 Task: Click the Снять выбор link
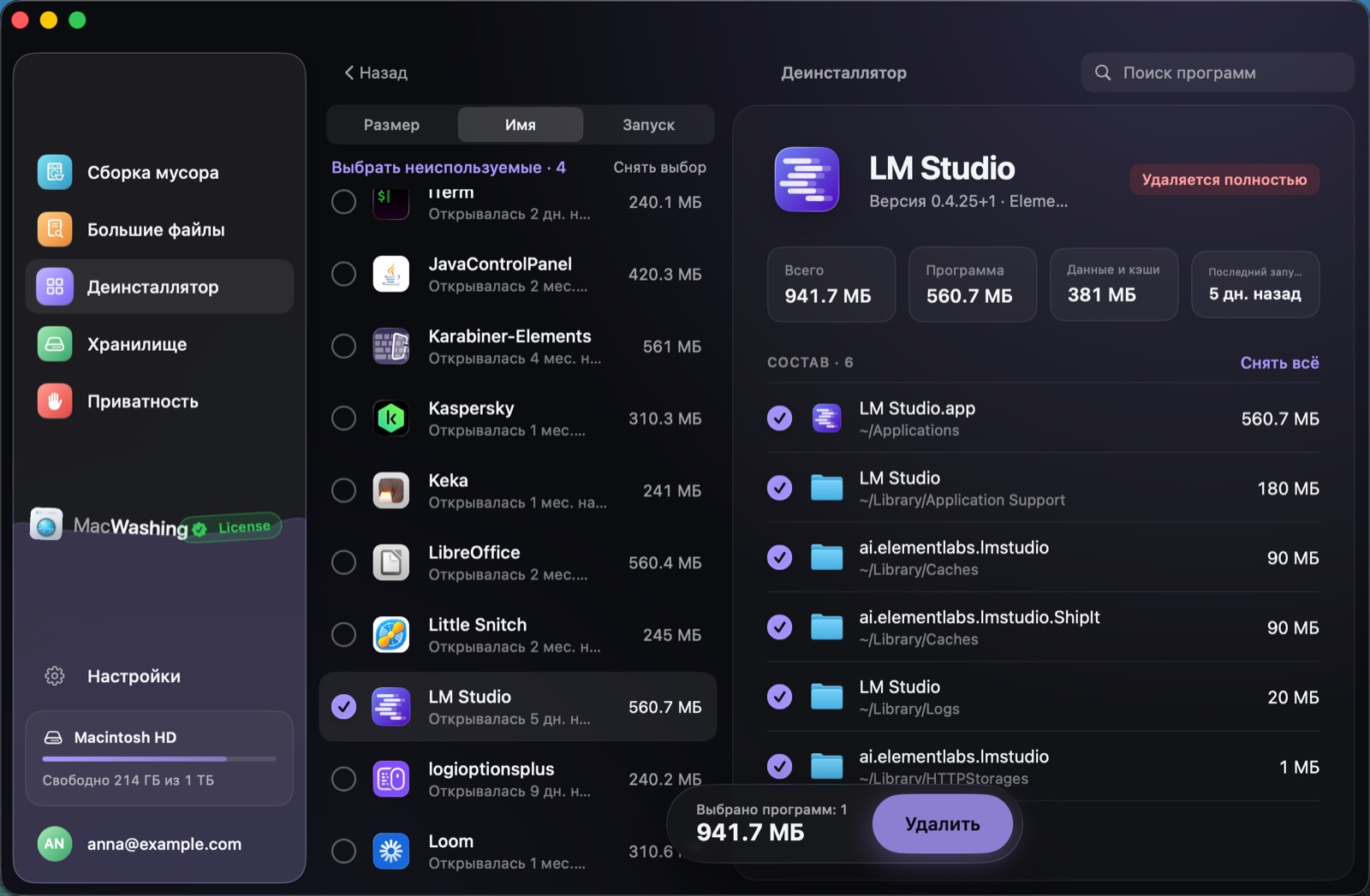point(659,168)
